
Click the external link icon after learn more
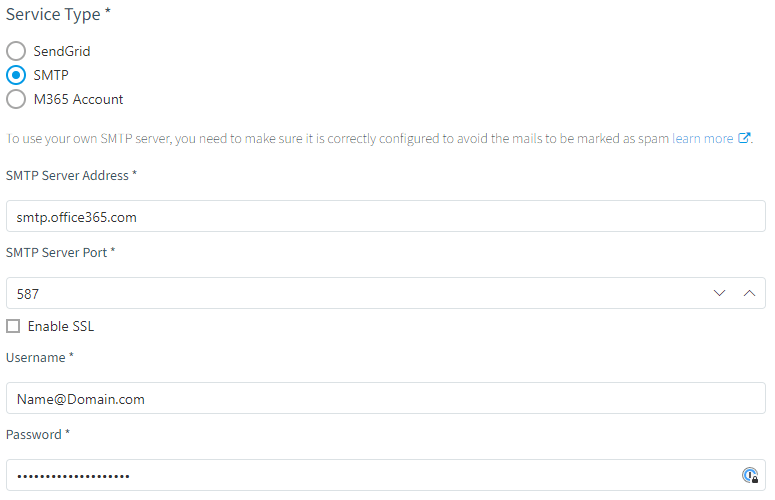coord(744,138)
